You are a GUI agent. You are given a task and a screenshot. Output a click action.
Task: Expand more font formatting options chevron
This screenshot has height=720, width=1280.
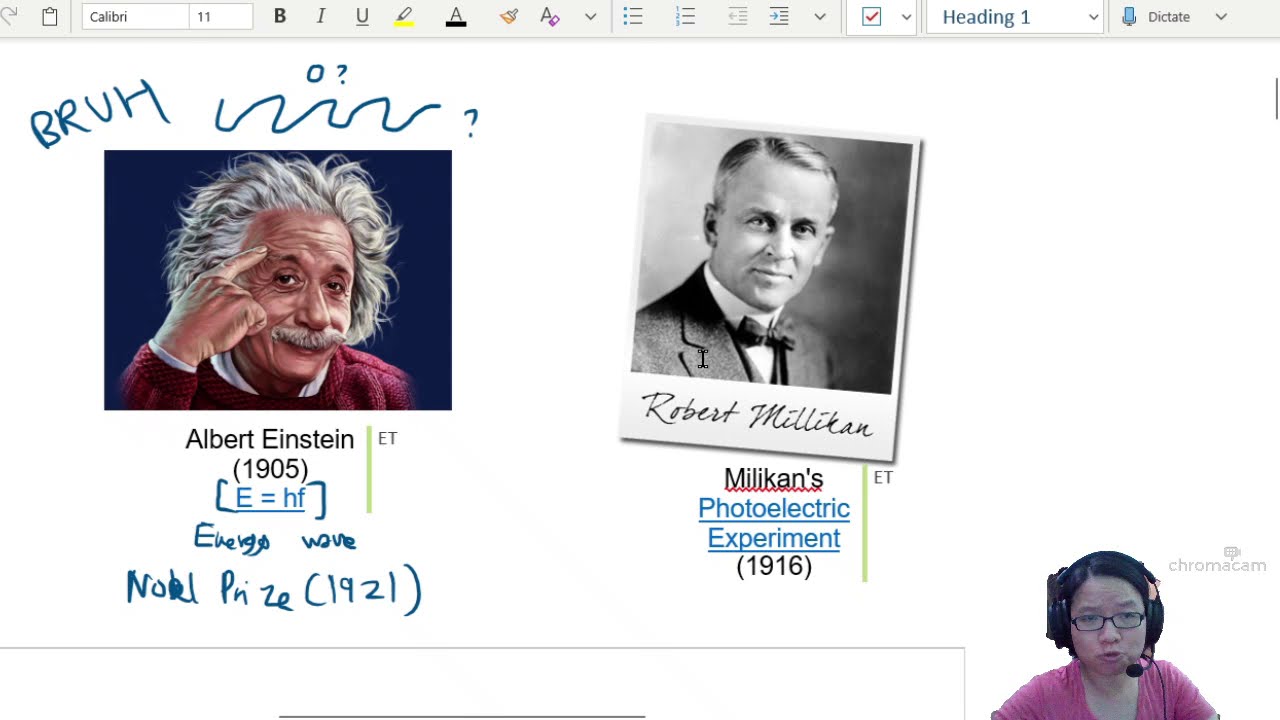590,16
